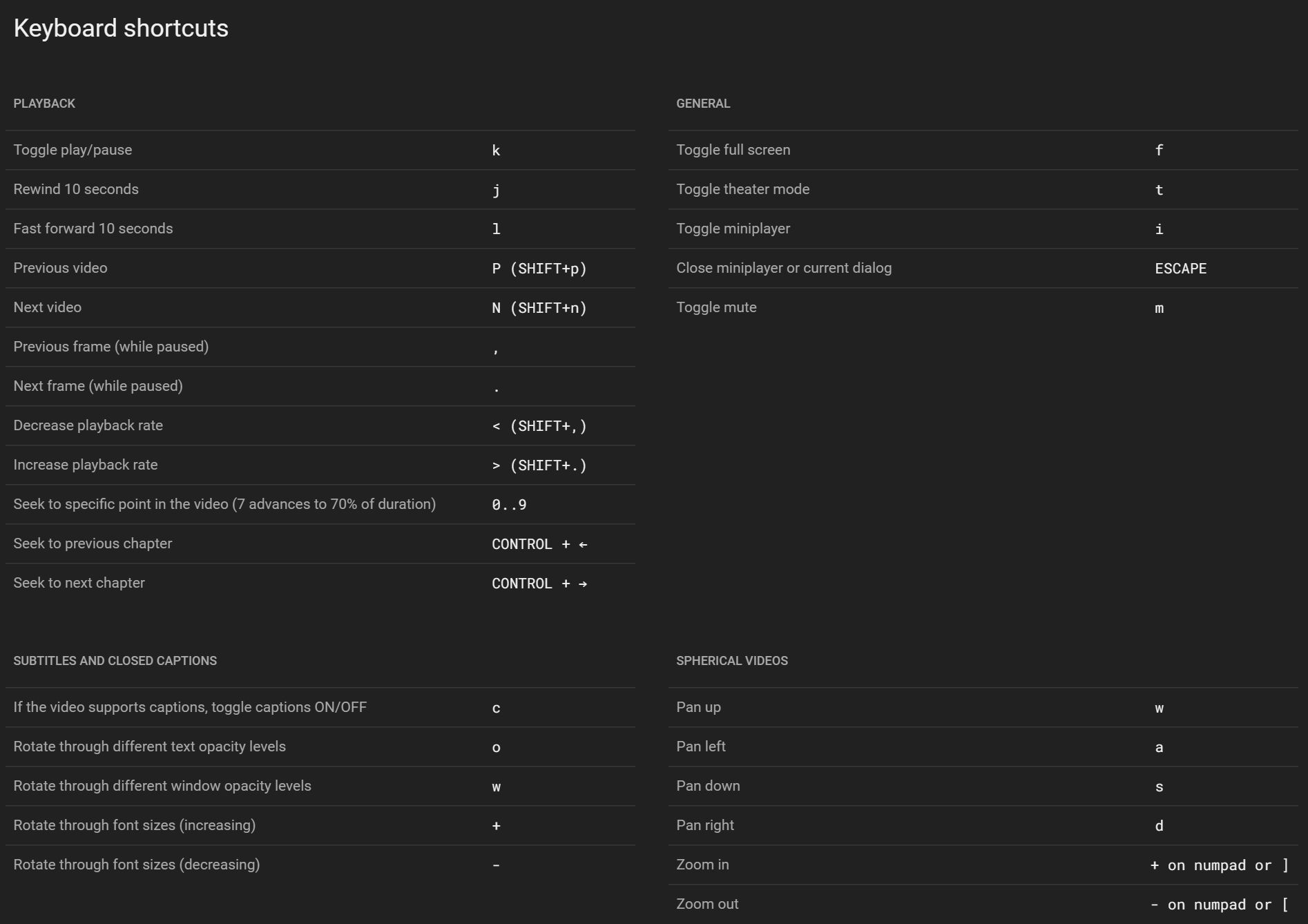Click 'Seek to next chapter' label
This screenshot has height=924, width=1308.
click(x=79, y=583)
